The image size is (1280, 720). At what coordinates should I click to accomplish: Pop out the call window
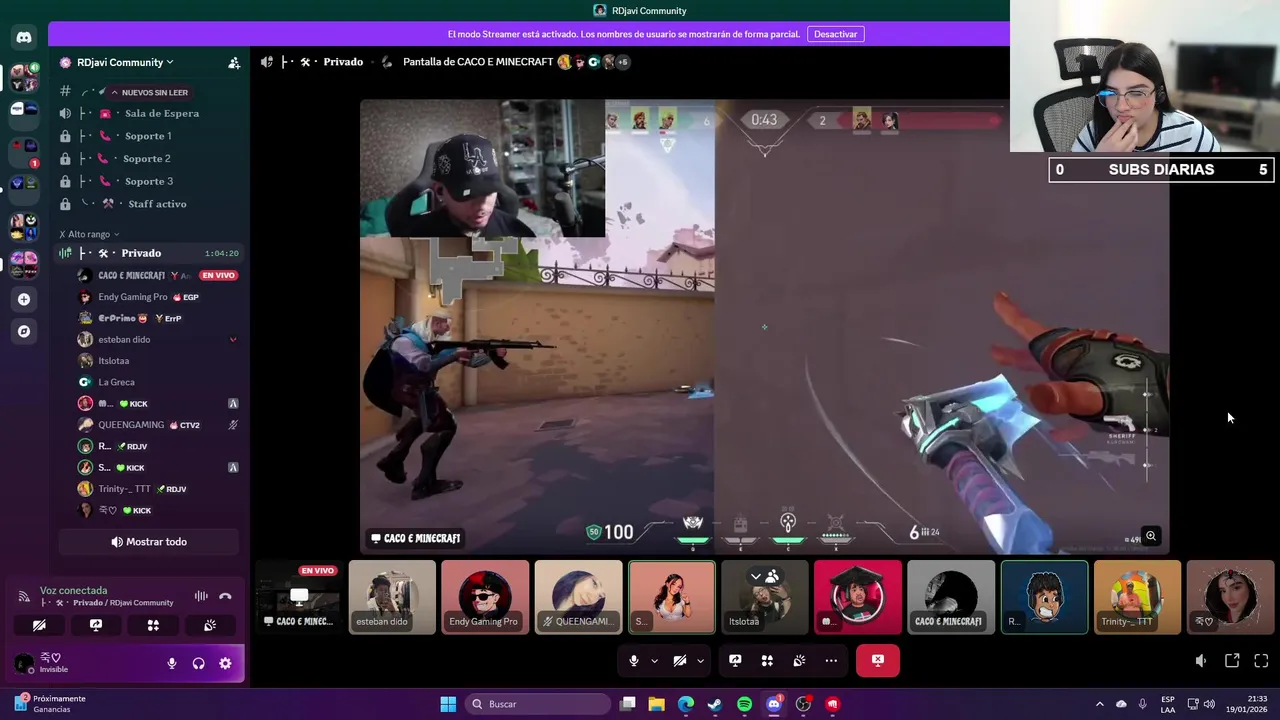(x=1232, y=661)
